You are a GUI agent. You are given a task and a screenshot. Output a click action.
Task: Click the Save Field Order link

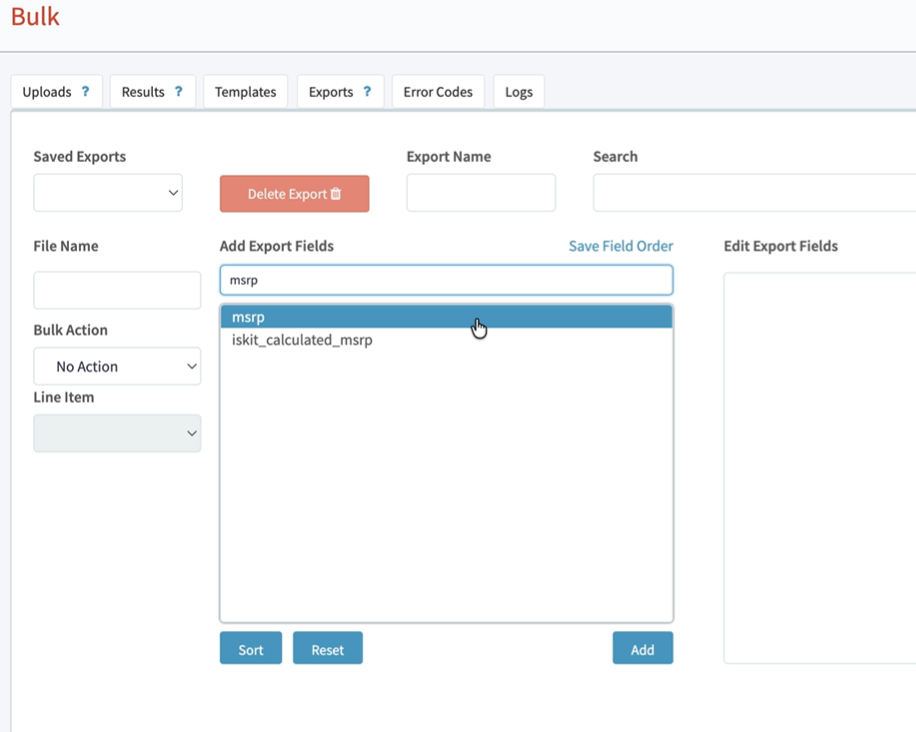[621, 246]
